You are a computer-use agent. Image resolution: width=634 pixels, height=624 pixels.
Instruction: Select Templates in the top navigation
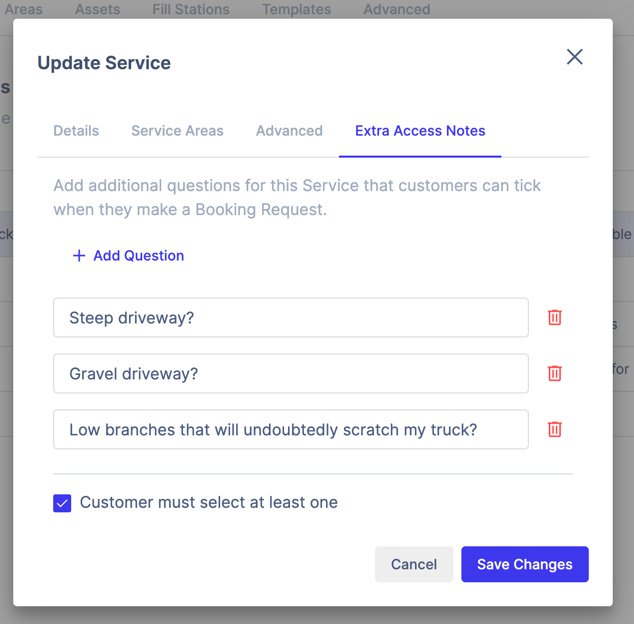296,9
